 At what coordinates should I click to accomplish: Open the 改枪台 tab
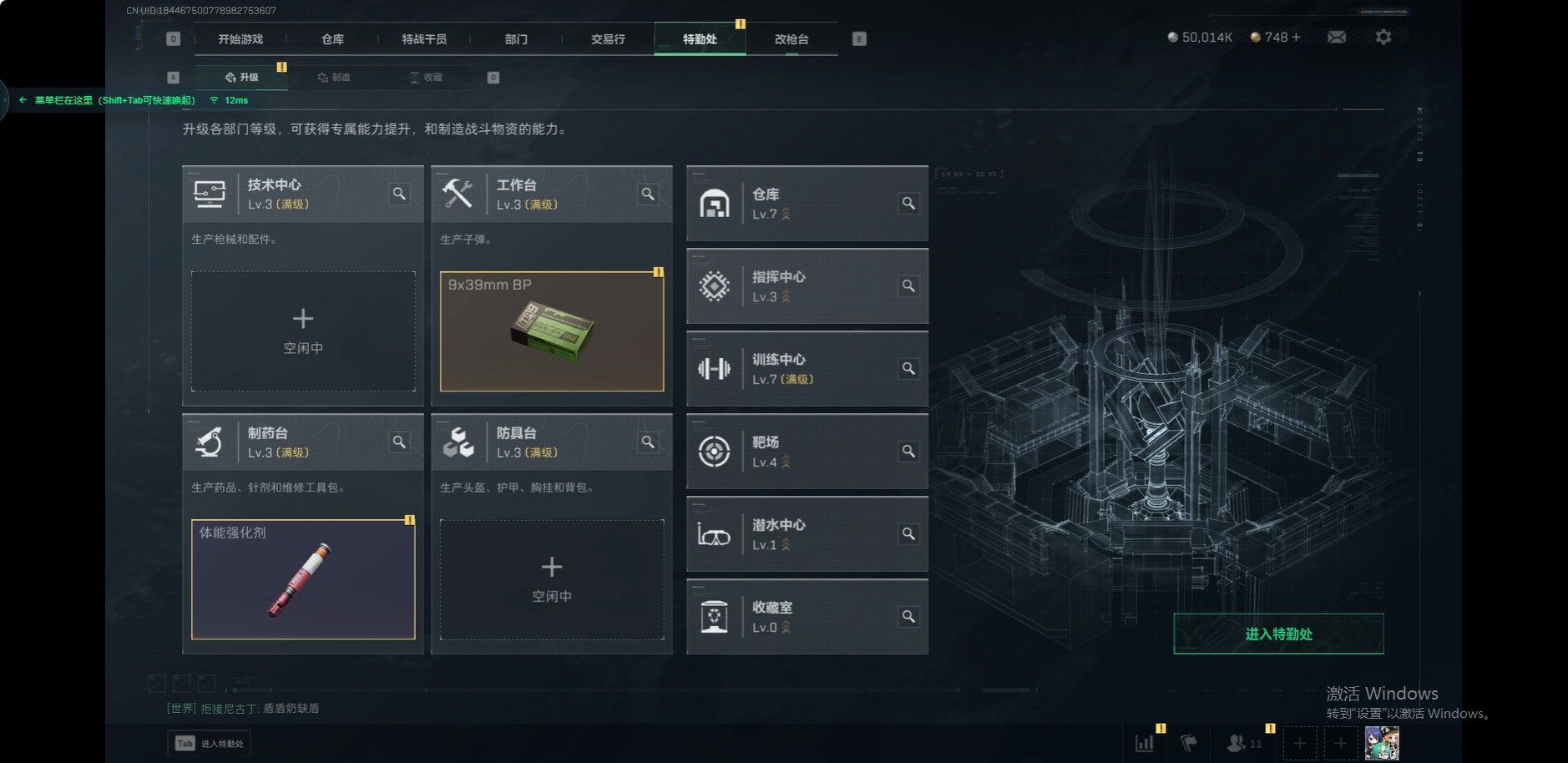pos(792,39)
